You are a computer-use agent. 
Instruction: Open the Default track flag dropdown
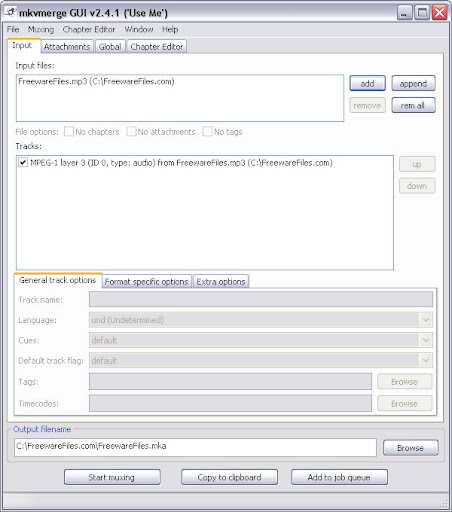pyautogui.click(x=426, y=361)
